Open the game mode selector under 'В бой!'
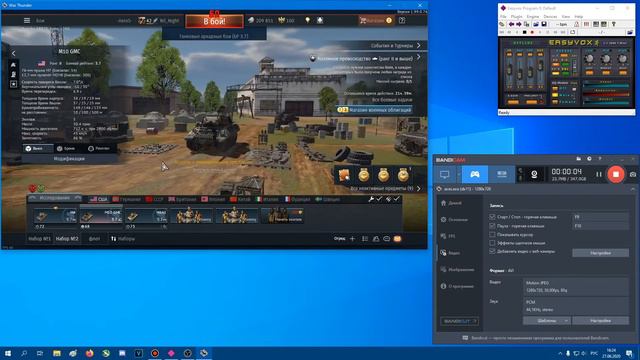Screen dimensions: 640x360 pos(214,36)
